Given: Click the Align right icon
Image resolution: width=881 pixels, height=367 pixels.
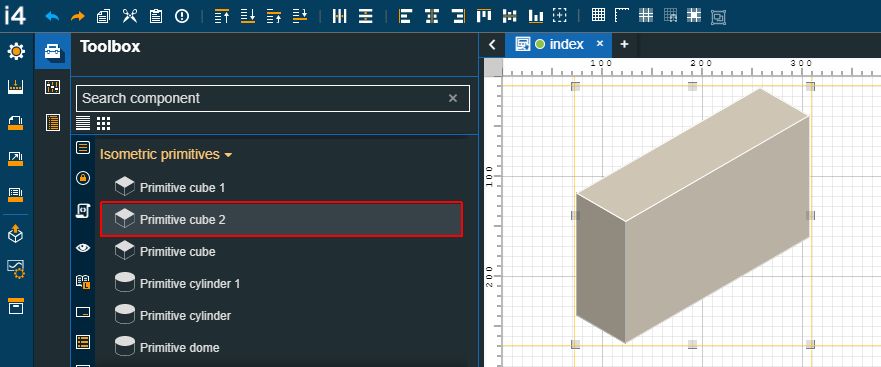Looking at the screenshot, I should click(458, 16).
